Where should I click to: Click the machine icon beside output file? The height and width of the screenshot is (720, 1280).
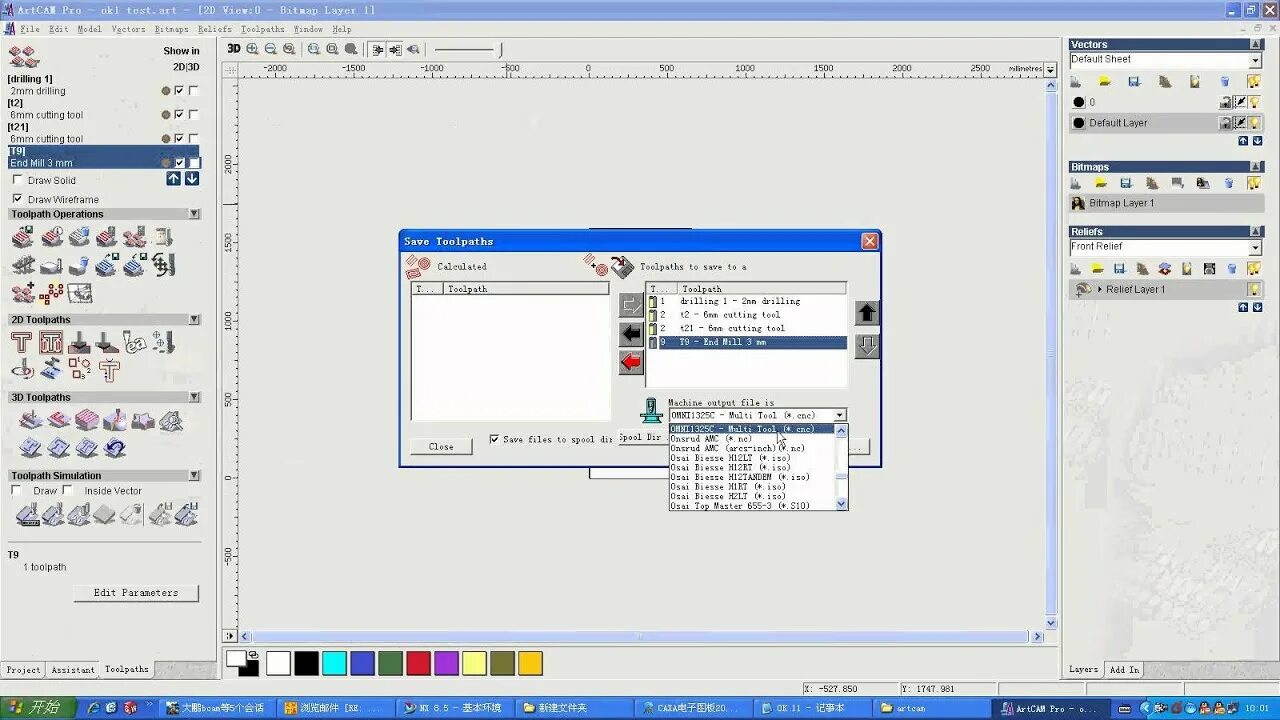[x=652, y=409]
